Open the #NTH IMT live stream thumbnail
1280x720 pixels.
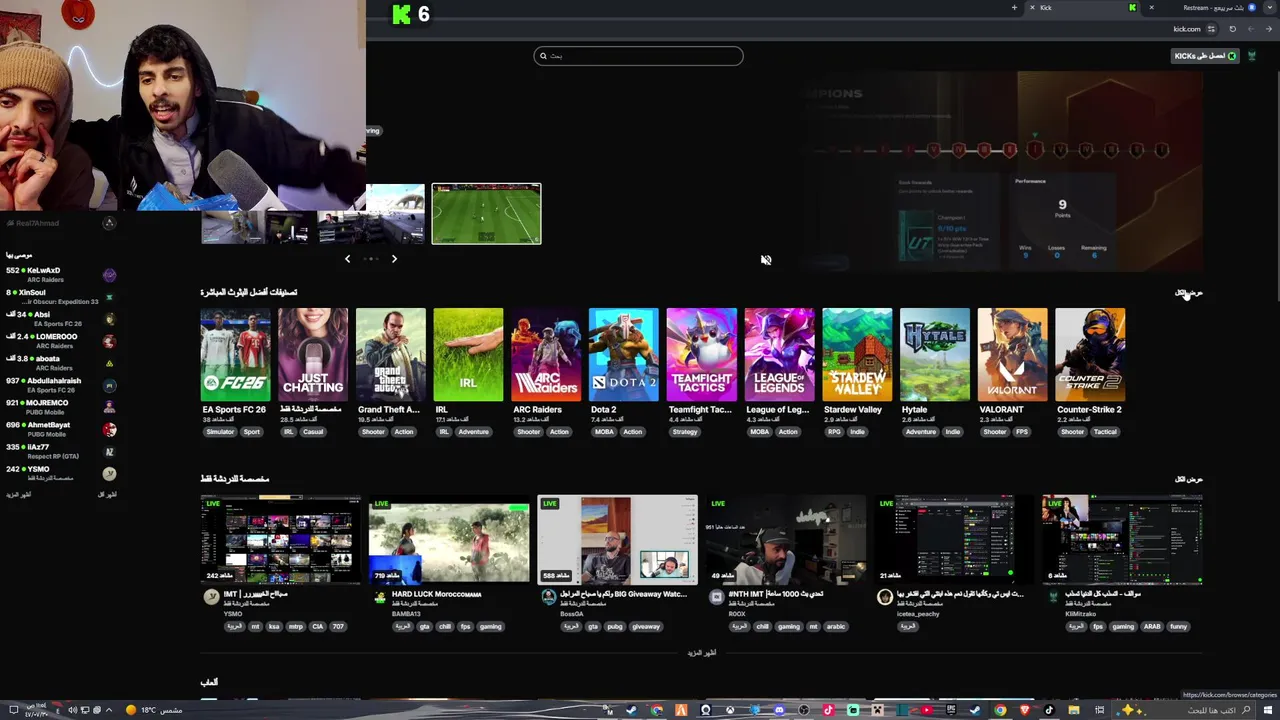(785, 539)
